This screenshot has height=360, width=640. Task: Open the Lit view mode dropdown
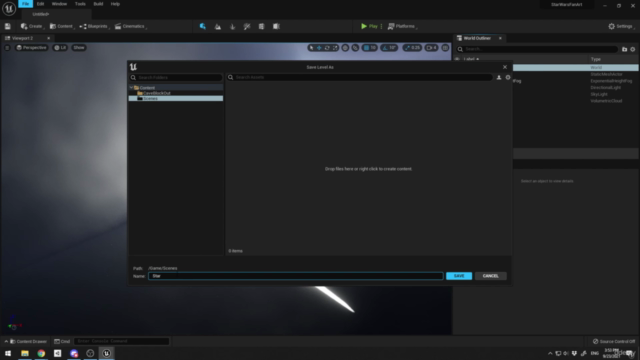60,48
